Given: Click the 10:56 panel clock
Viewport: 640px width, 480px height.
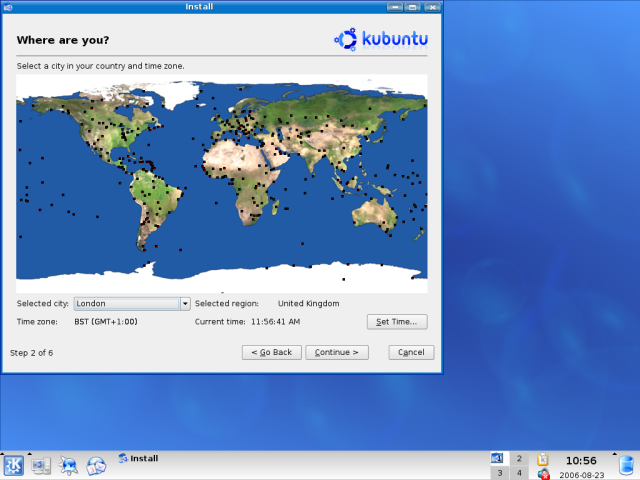Looking at the screenshot, I should click(x=581, y=461).
